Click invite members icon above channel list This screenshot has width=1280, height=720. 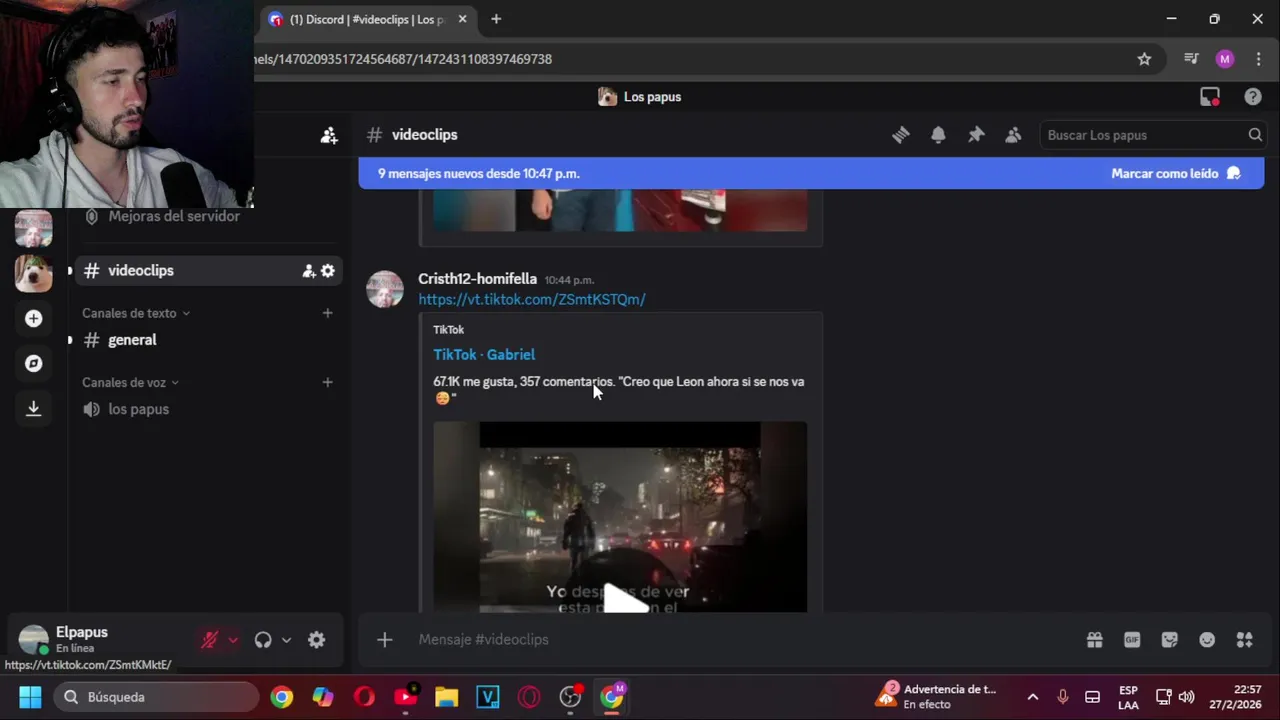[x=329, y=135]
